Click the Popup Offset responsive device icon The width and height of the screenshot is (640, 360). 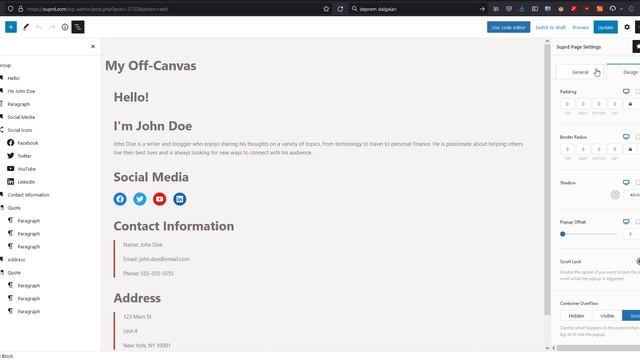[626, 222]
